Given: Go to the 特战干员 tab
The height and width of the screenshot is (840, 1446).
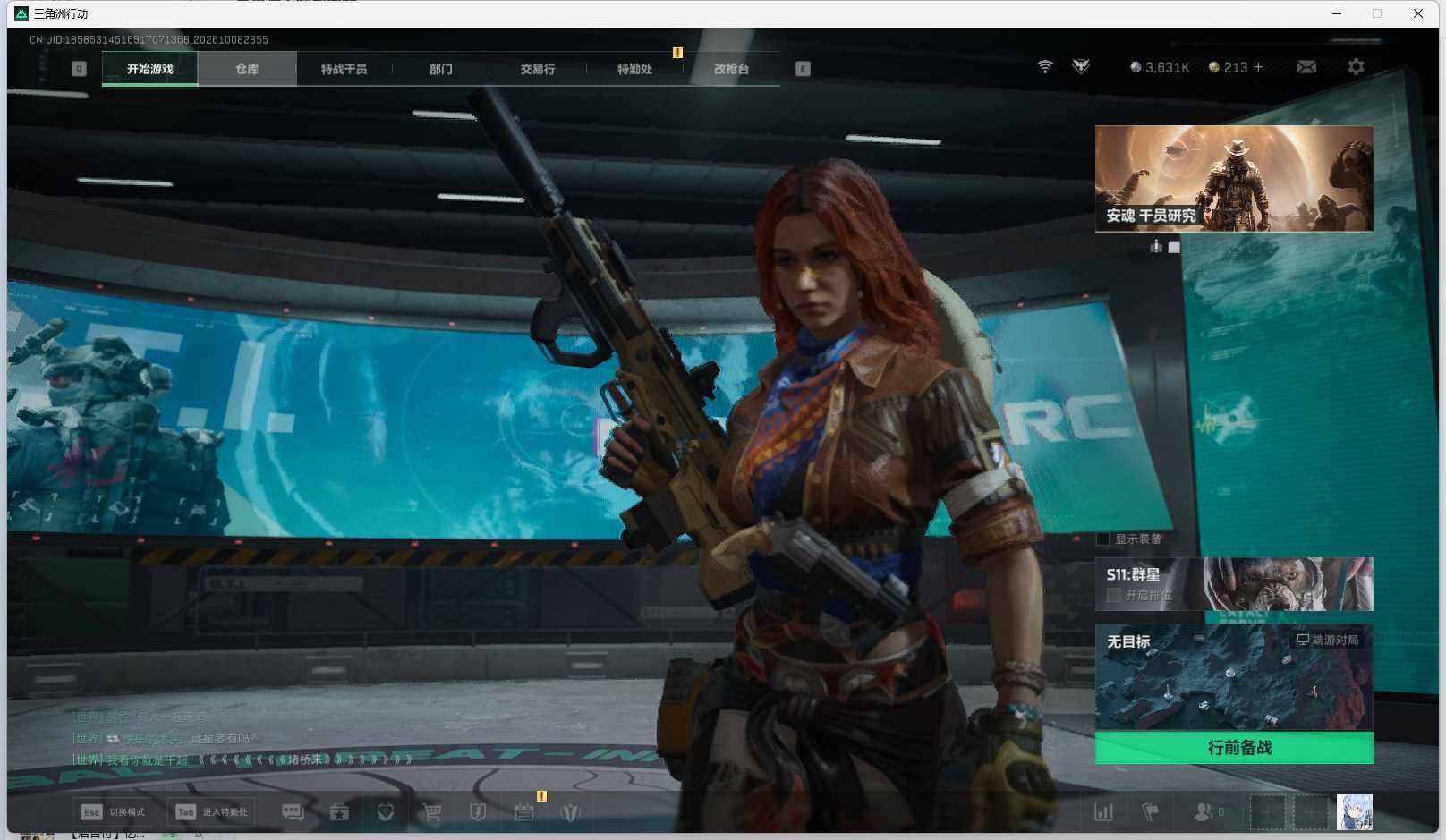Looking at the screenshot, I should click(344, 69).
